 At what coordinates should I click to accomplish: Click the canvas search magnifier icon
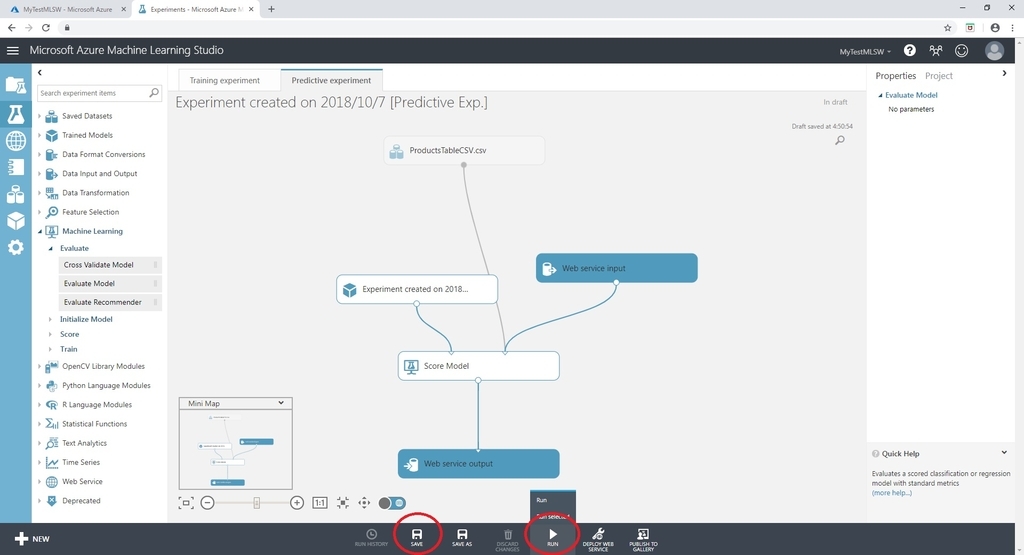840,140
